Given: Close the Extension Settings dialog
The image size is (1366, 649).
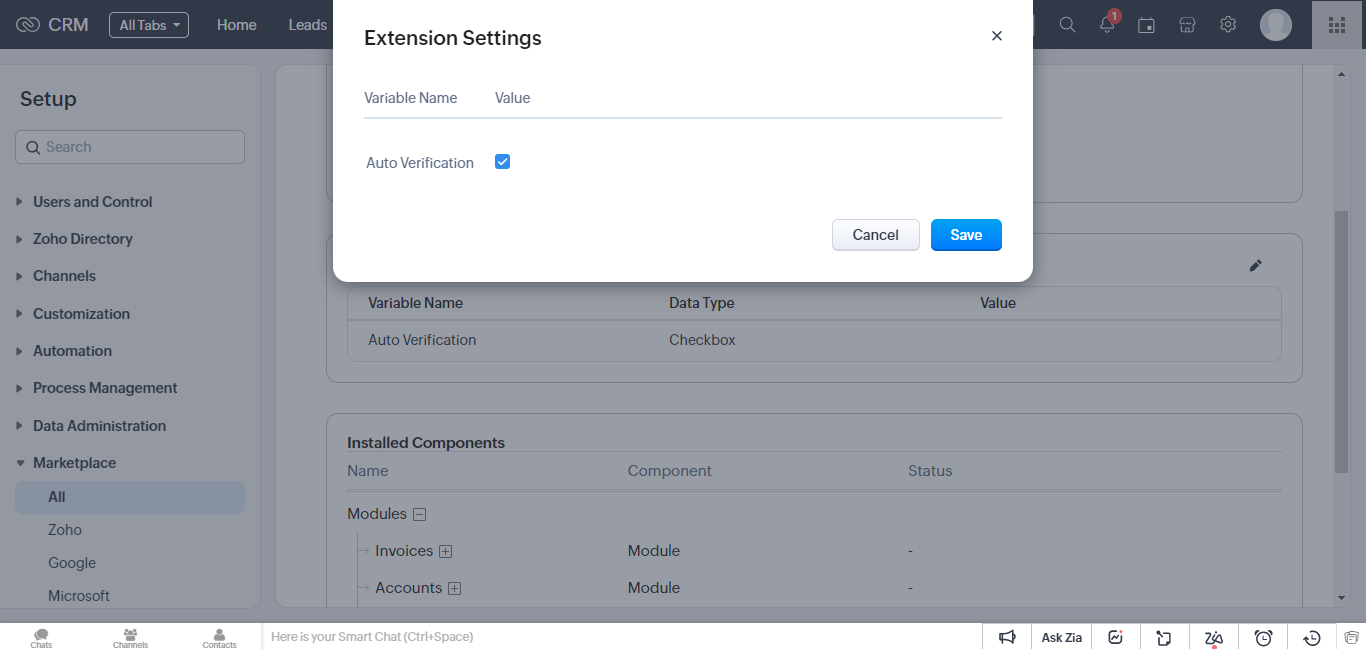Looking at the screenshot, I should point(996,36).
